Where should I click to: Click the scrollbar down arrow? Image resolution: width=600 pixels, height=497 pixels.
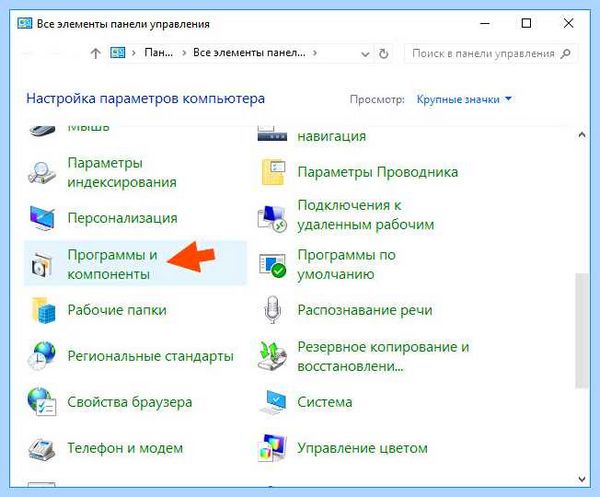(582, 479)
